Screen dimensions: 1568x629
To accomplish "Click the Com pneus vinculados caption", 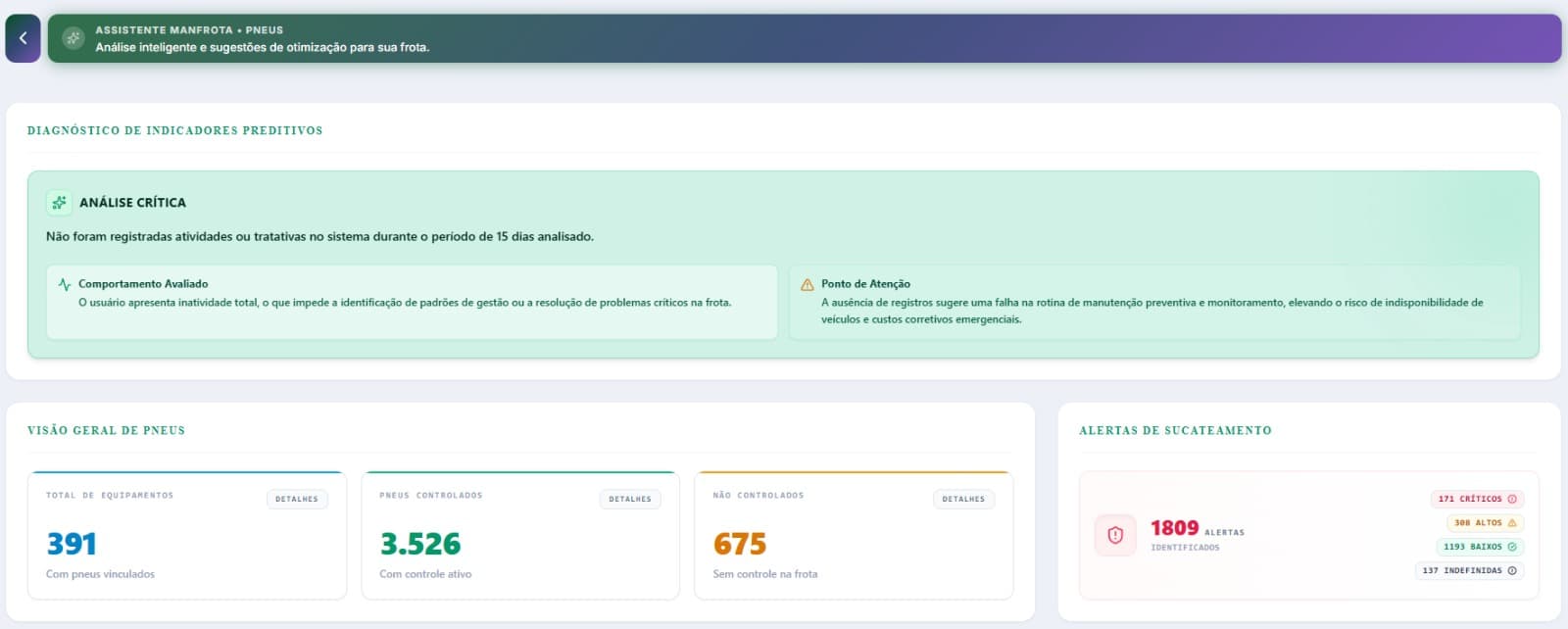I will (x=100, y=574).
